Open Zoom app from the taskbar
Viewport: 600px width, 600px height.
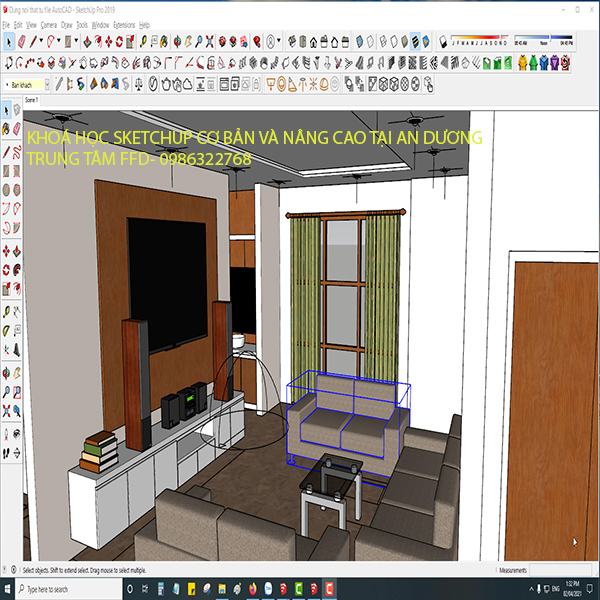pos(268,589)
